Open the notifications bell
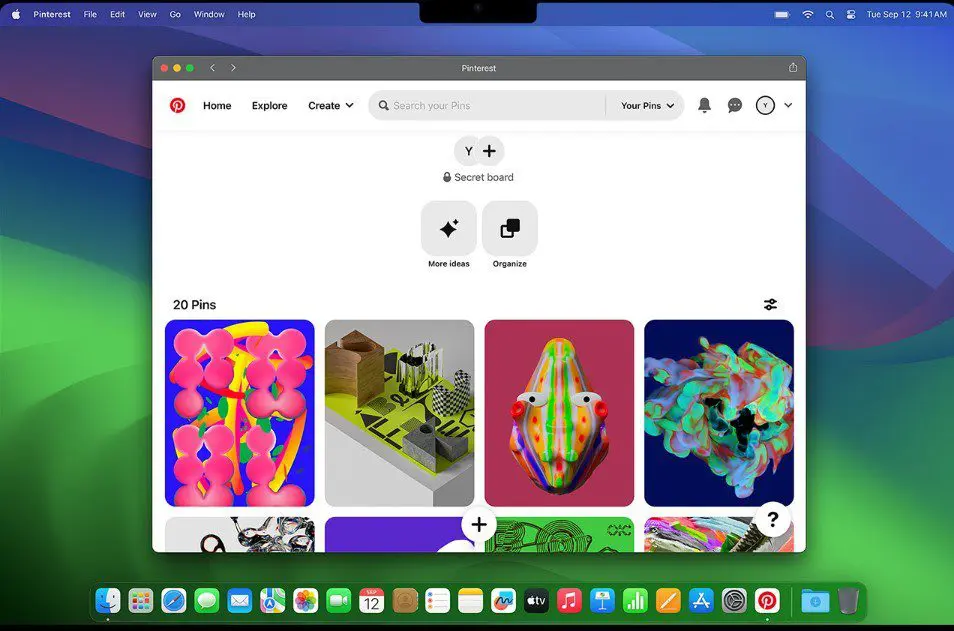This screenshot has height=631, width=954. pos(704,105)
